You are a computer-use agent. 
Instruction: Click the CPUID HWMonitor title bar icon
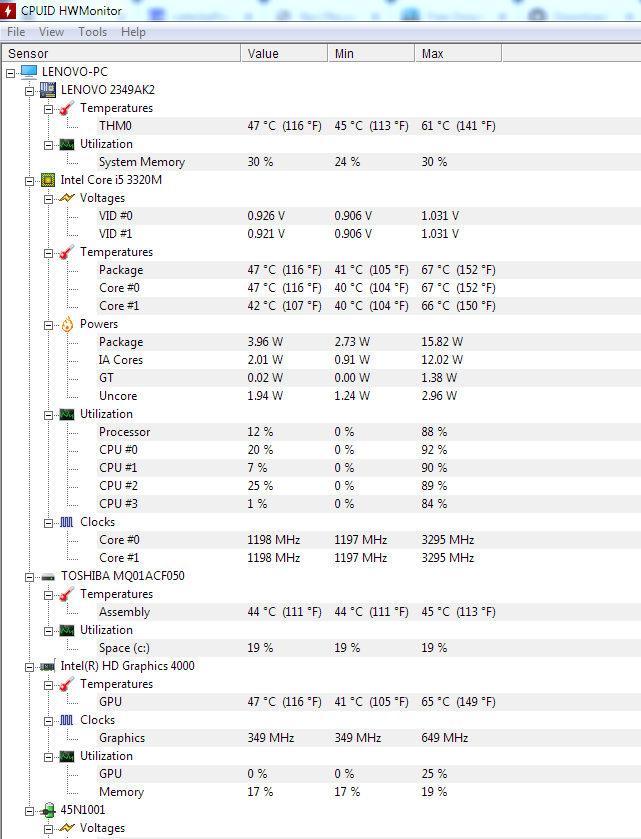9,10
